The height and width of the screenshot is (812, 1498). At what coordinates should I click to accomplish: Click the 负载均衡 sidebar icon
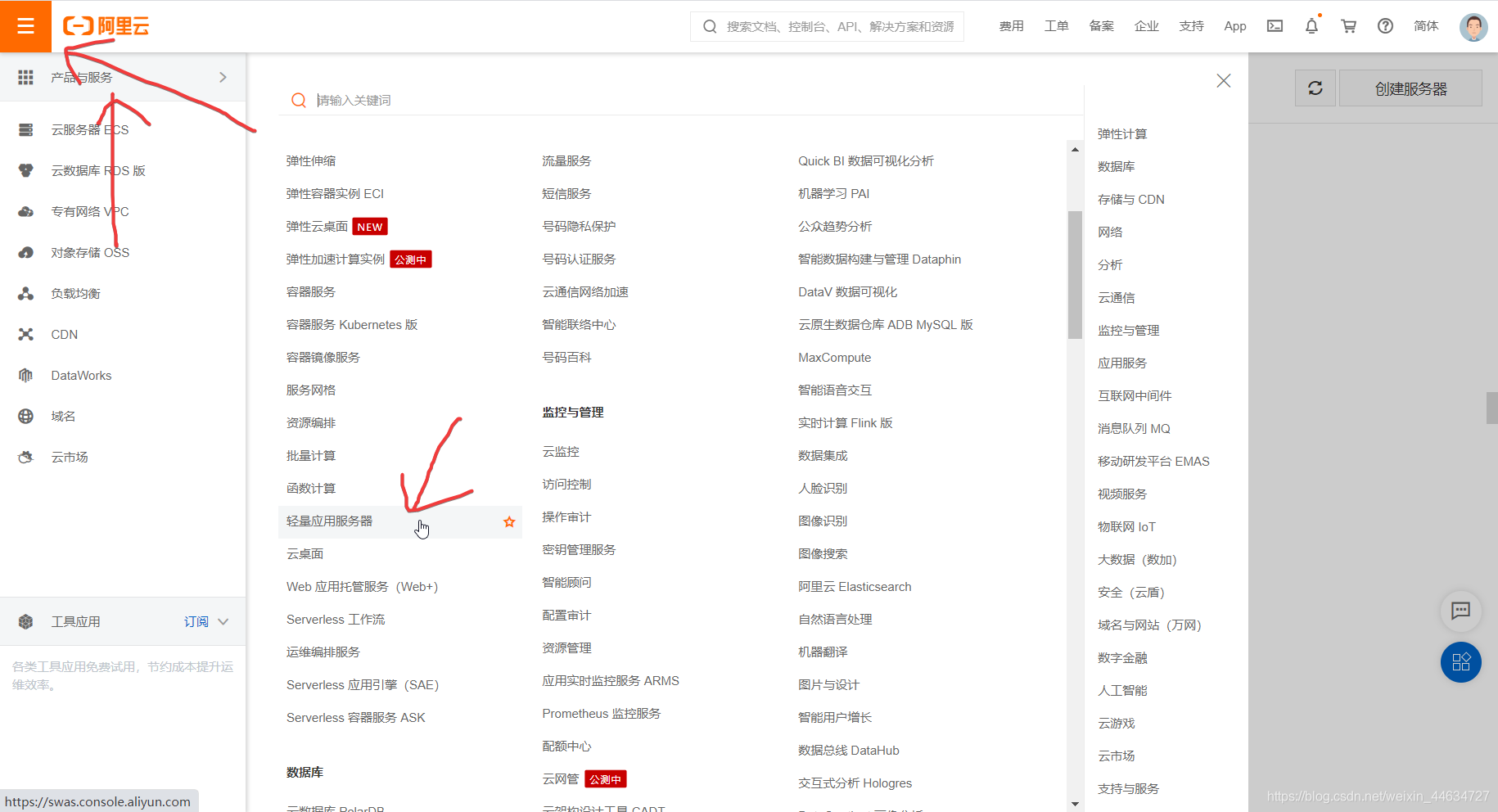(x=26, y=293)
